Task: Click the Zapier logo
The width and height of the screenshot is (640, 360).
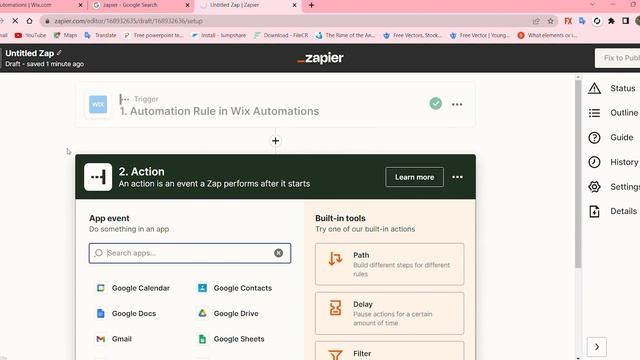Action: 320,58
